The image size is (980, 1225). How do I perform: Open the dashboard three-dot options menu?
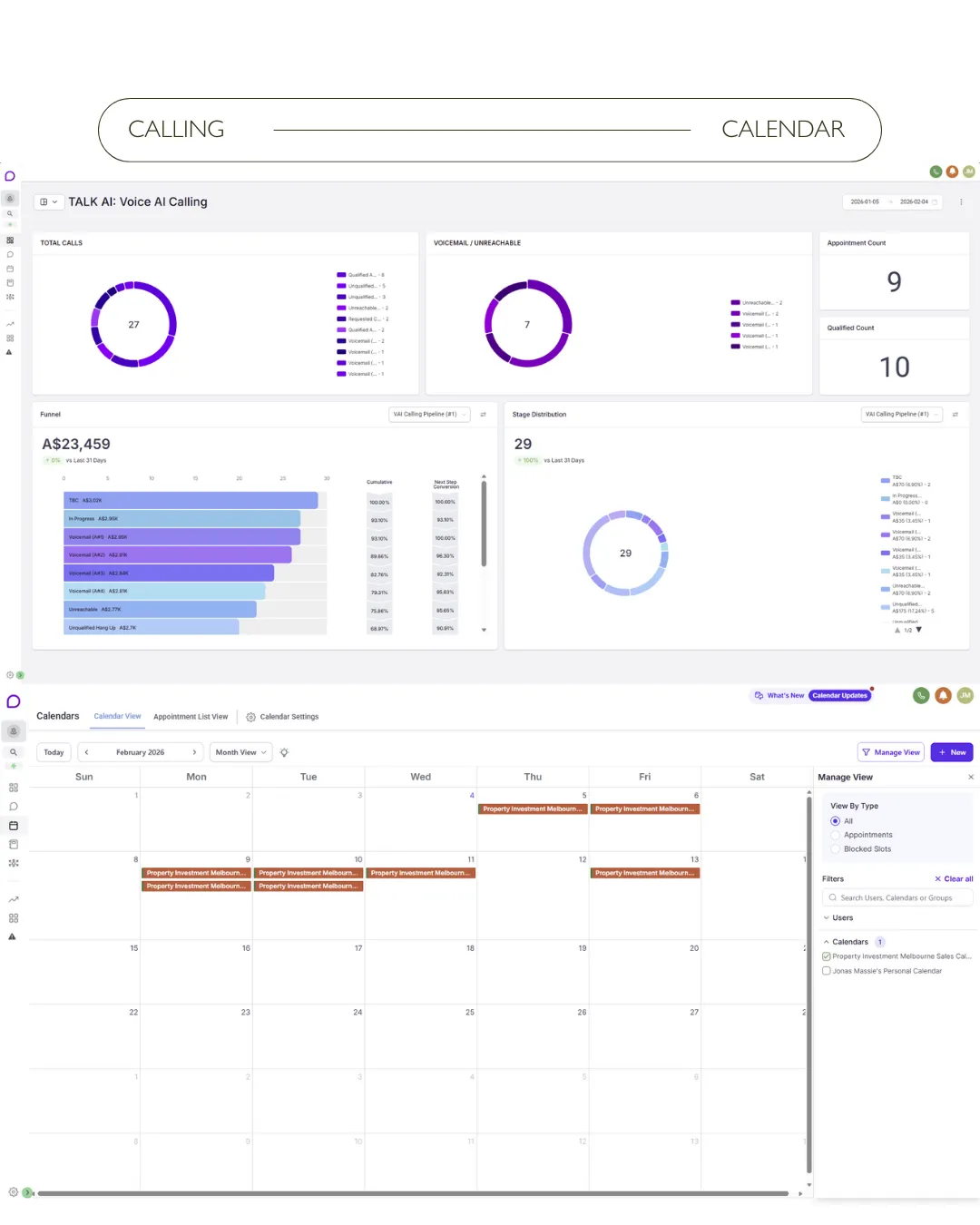tap(961, 202)
